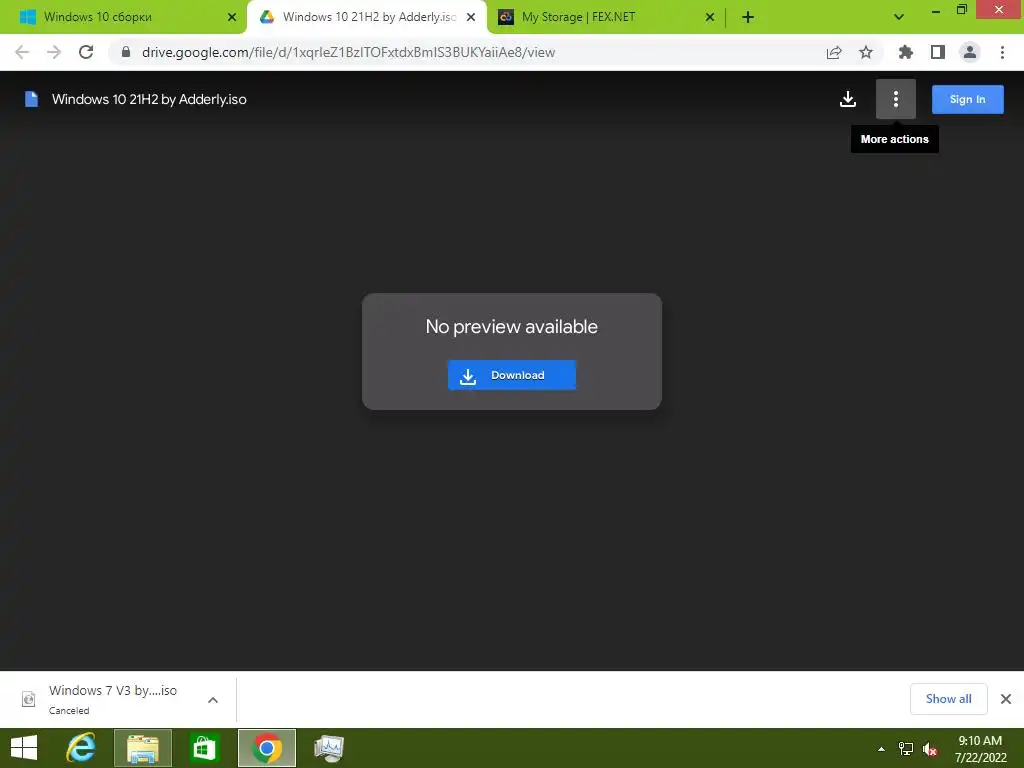The height and width of the screenshot is (768, 1024).
Task: Close the Windows 10 сборки tab
Action: point(232,17)
